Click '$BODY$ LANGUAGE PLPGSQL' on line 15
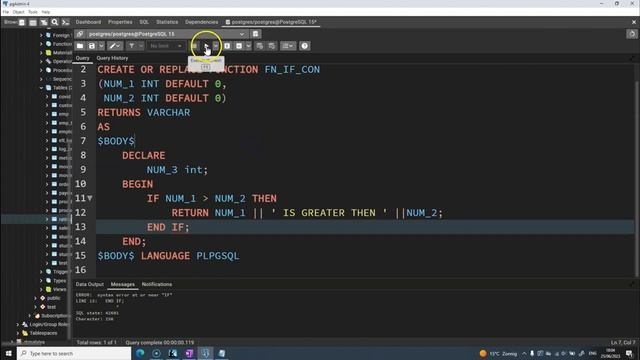The width and height of the screenshot is (640, 360). point(168,256)
